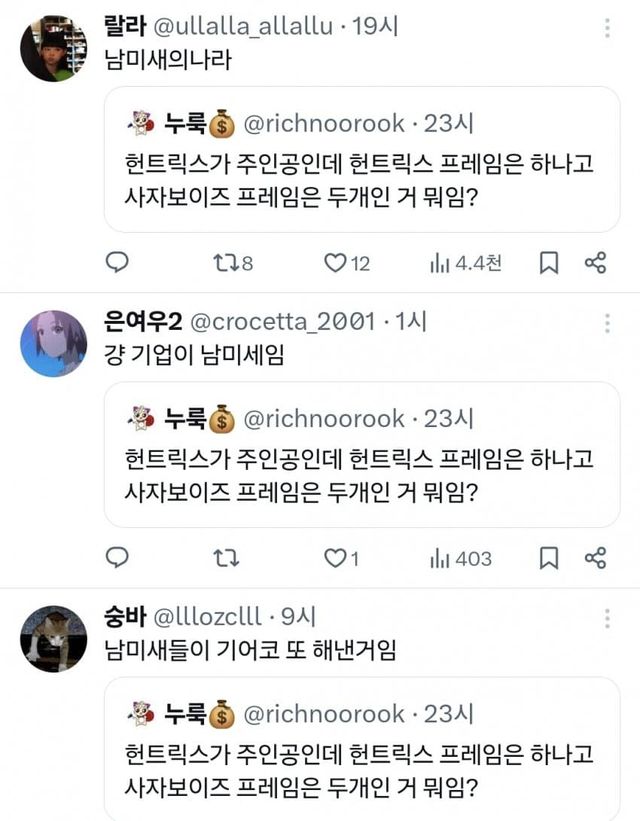
Task: Bookmark 은여우2's tweet
Action: 549,558
